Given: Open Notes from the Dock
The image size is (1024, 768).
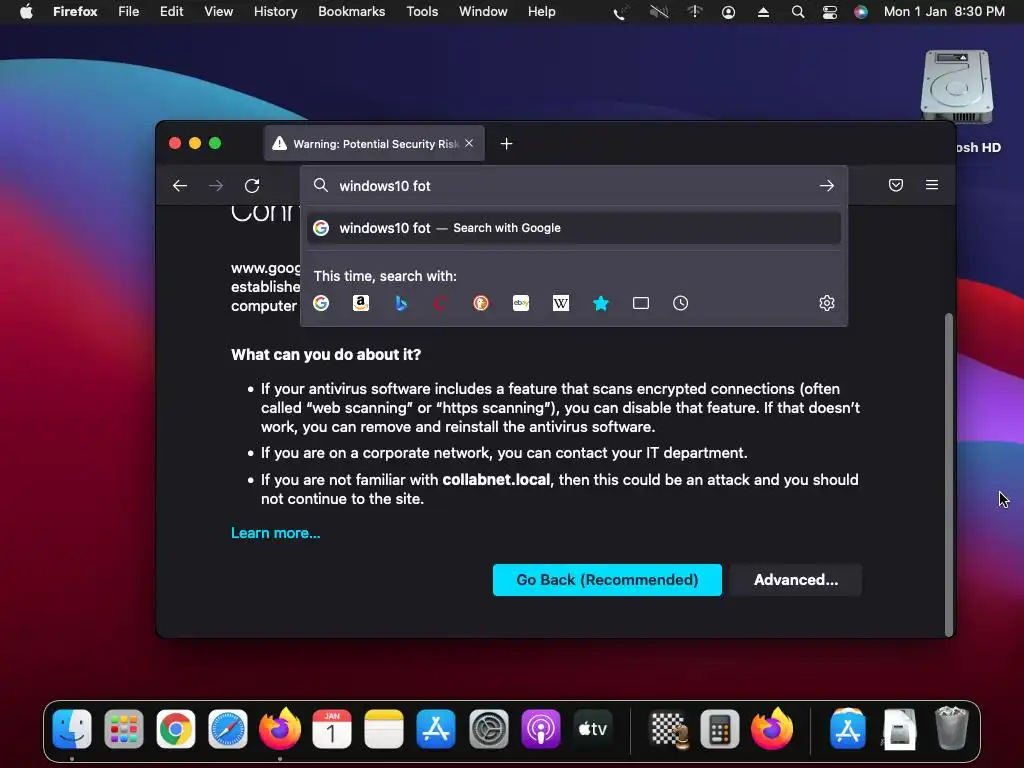Looking at the screenshot, I should click(x=384, y=729).
